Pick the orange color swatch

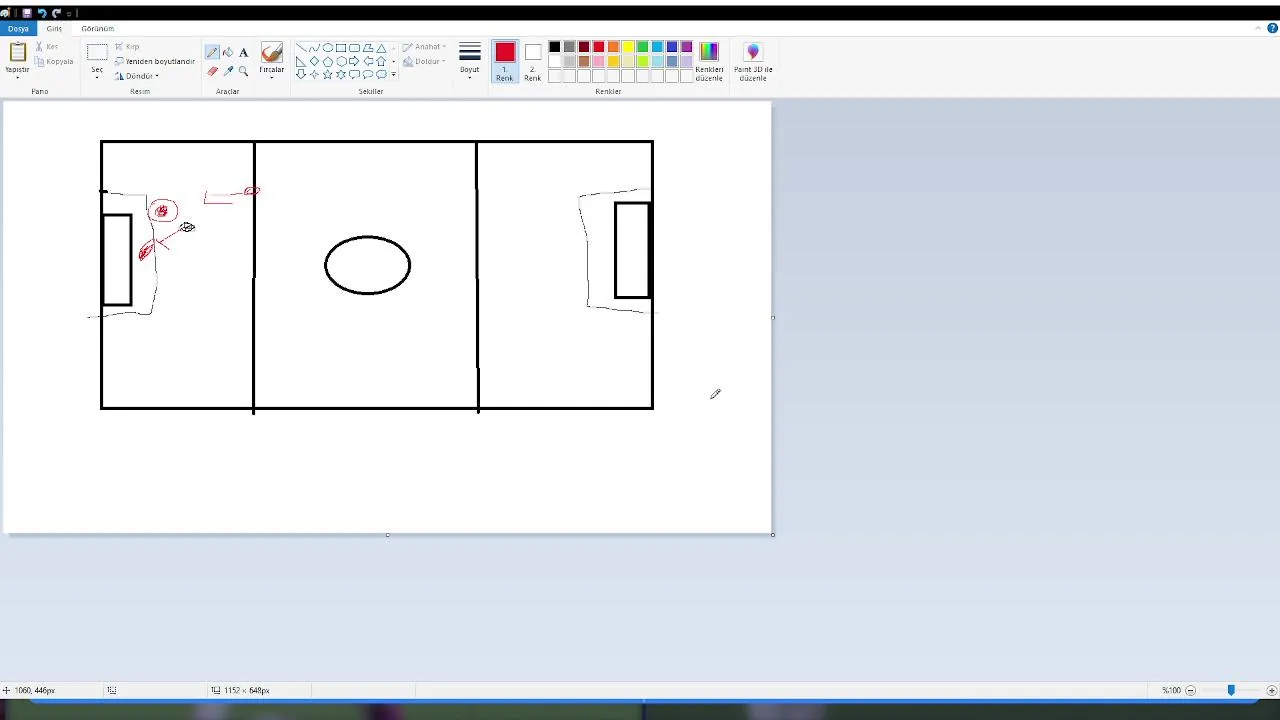pyautogui.click(x=613, y=47)
